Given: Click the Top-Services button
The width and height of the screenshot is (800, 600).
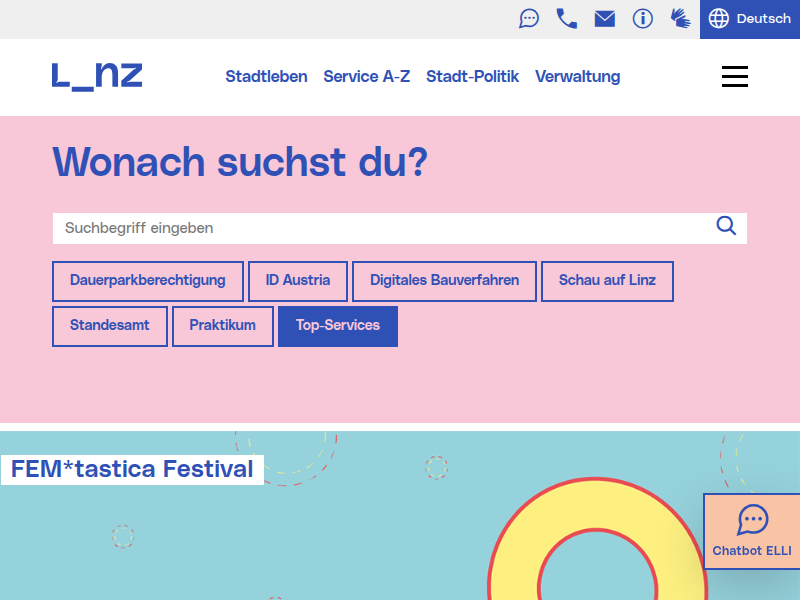Looking at the screenshot, I should tap(338, 326).
